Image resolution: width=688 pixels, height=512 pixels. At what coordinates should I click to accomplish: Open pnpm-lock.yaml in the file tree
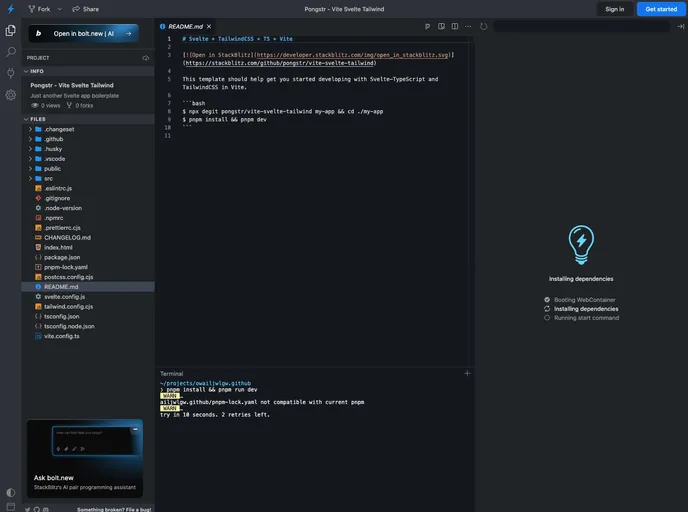point(88,267)
